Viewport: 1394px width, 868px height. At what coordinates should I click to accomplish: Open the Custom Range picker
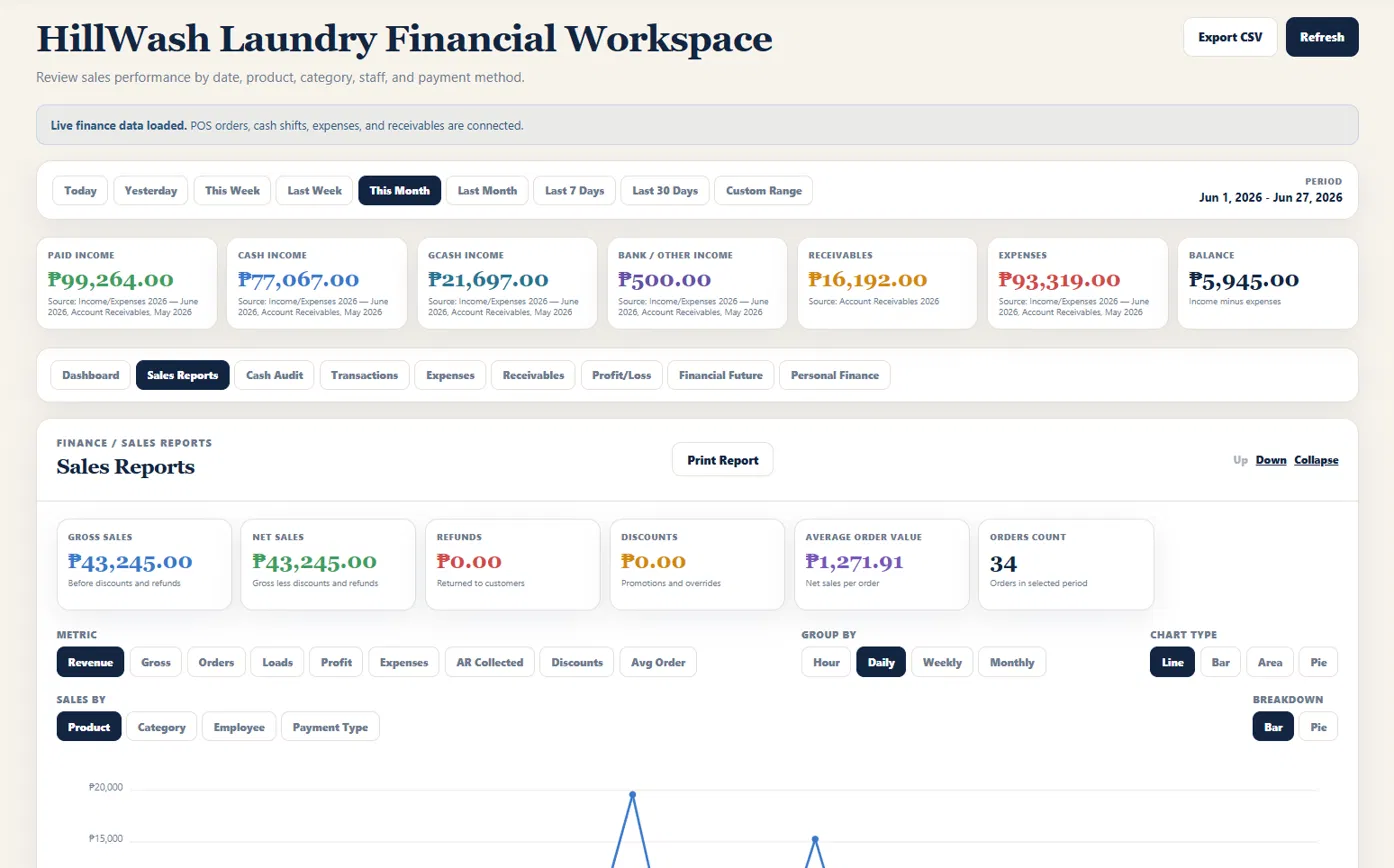point(764,190)
